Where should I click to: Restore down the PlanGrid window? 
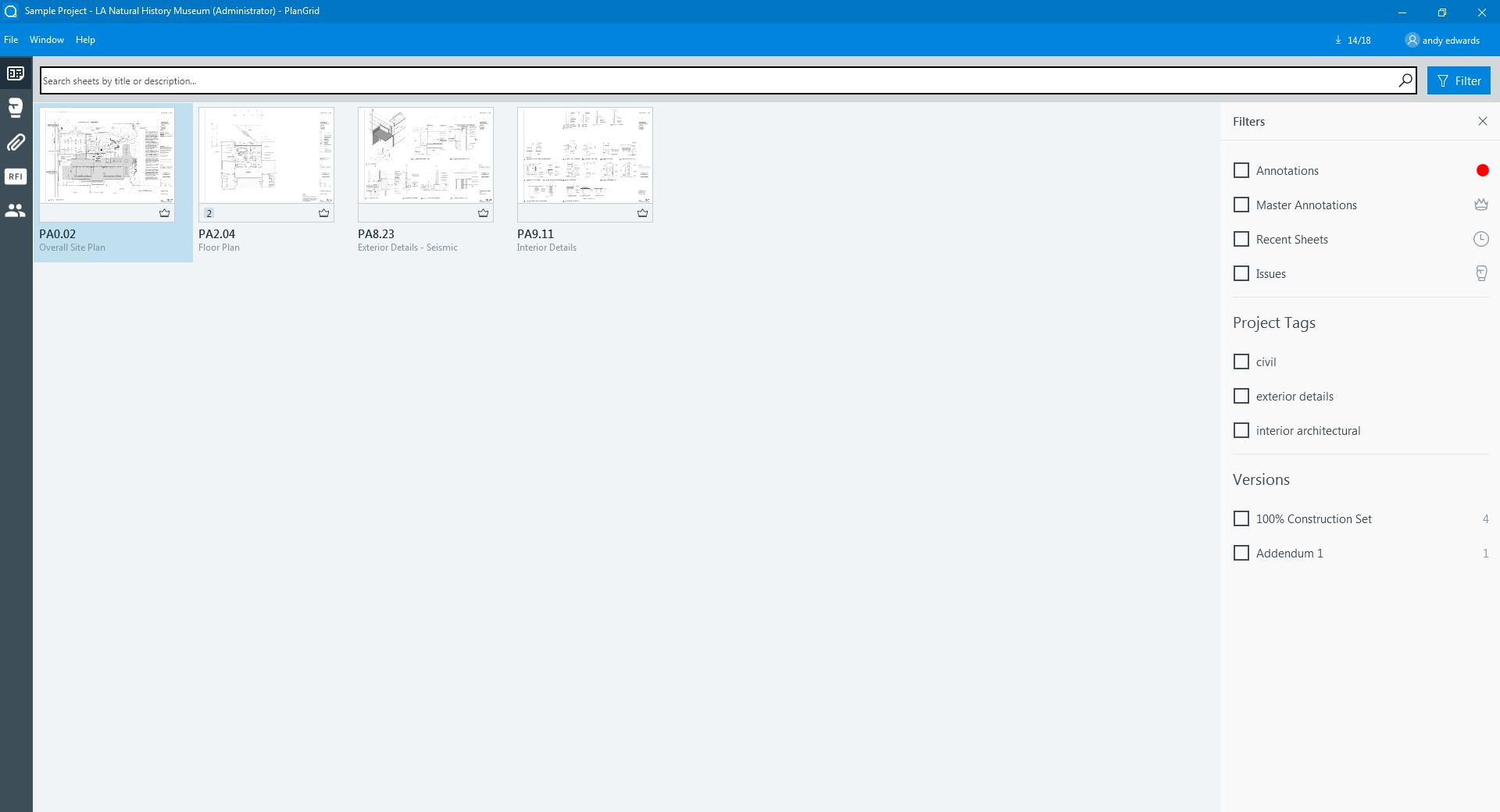[x=1442, y=12]
